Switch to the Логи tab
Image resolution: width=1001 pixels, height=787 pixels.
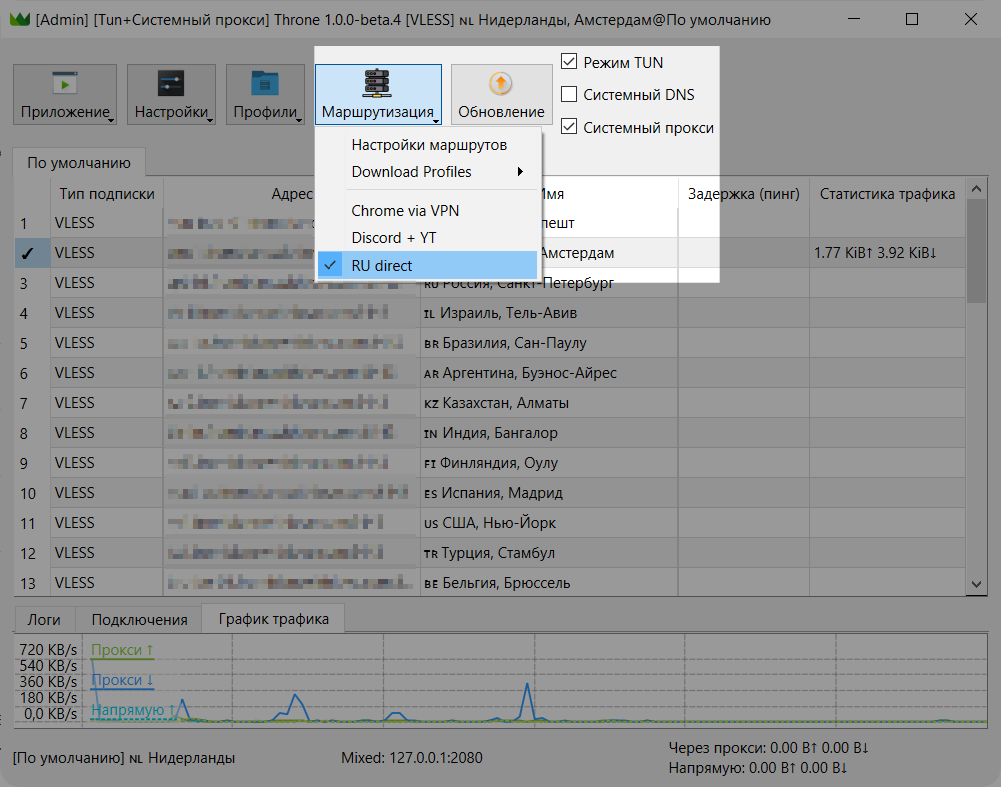[x=45, y=619]
